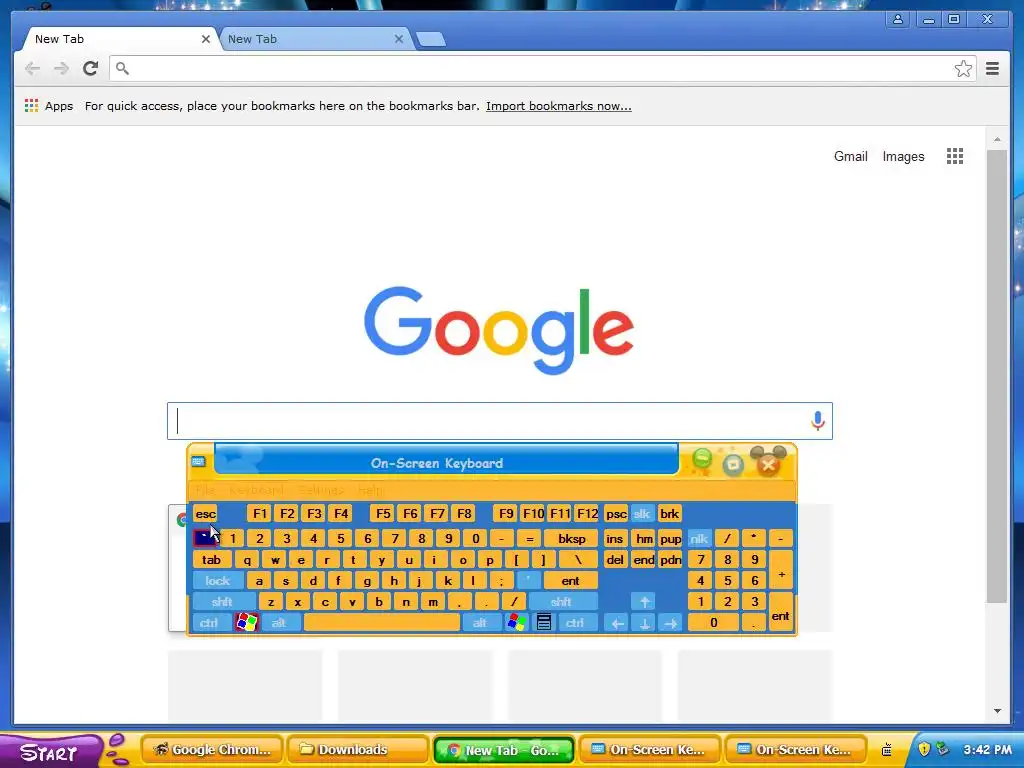The height and width of the screenshot is (768, 1024).
Task: Toggle the nlk num lock key
Action: (x=699, y=539)
